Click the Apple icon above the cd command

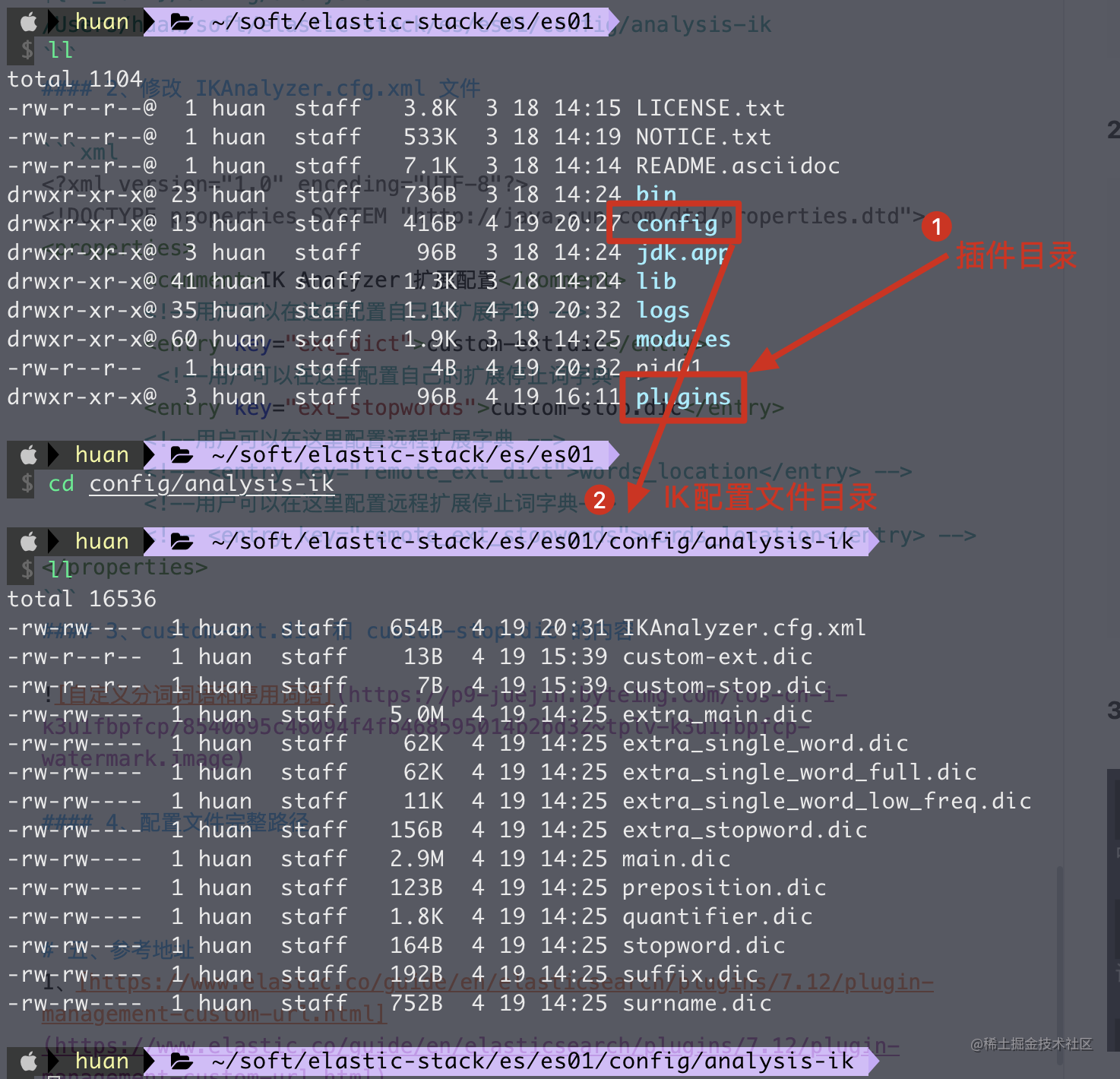(28, 455)
